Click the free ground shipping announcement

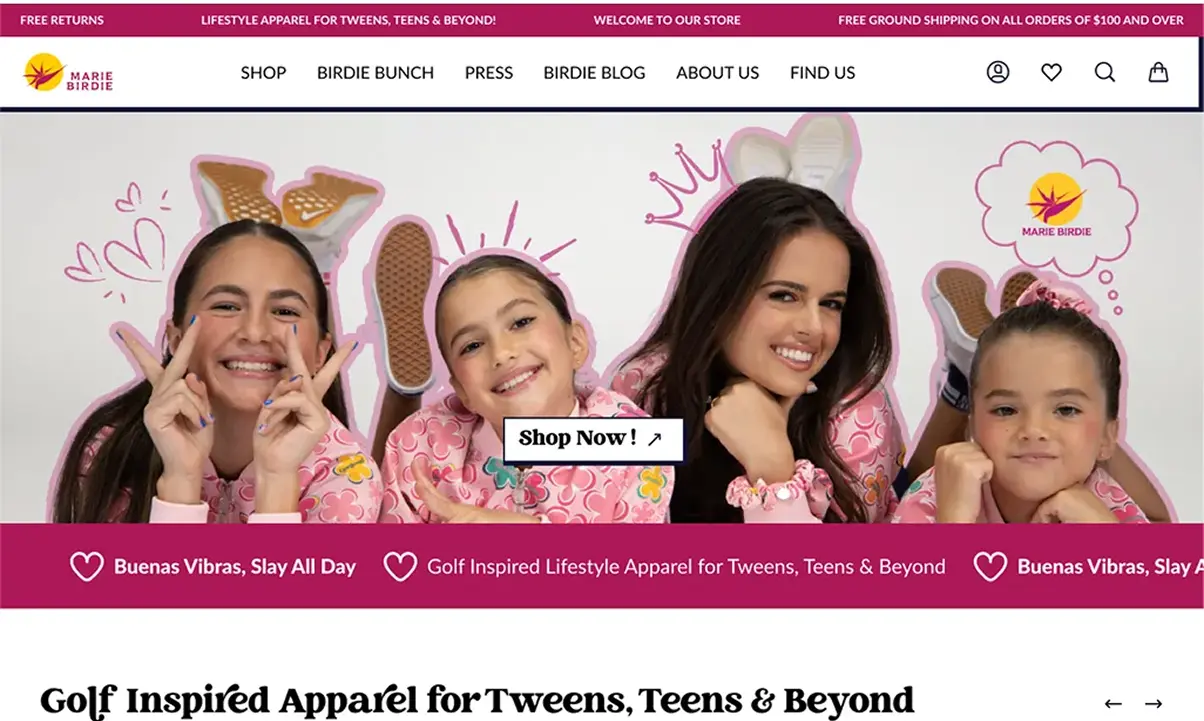pyautogui.click(x=1011, y=20)
